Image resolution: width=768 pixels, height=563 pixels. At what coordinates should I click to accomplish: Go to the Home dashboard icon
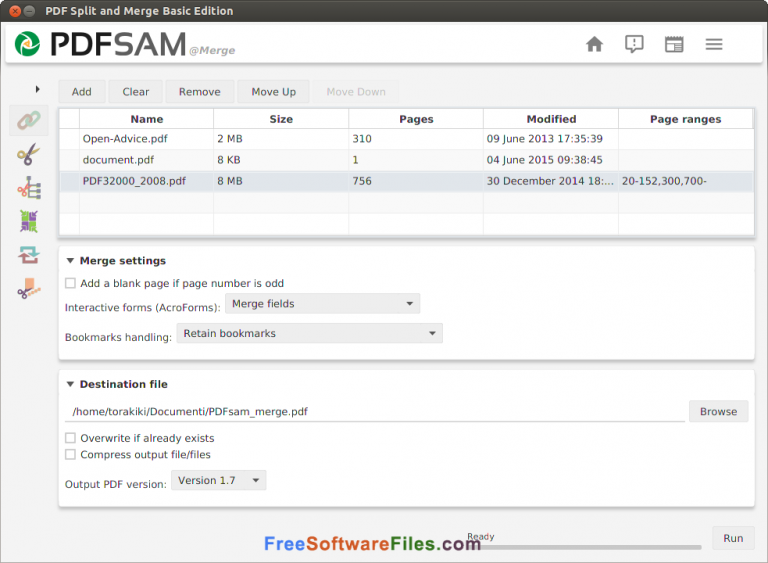pos(594,44)
